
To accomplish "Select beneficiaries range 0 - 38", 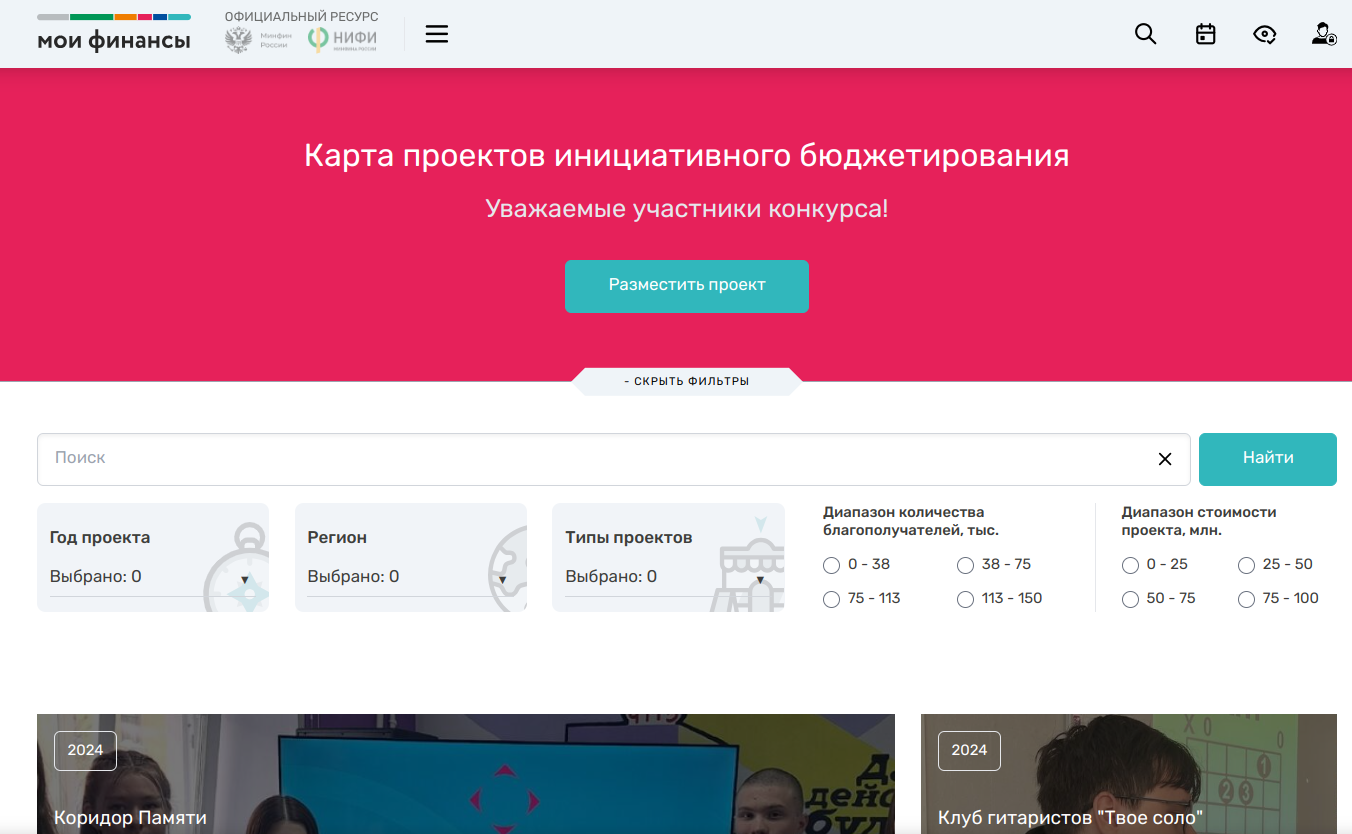I will [x=831, y=566].
